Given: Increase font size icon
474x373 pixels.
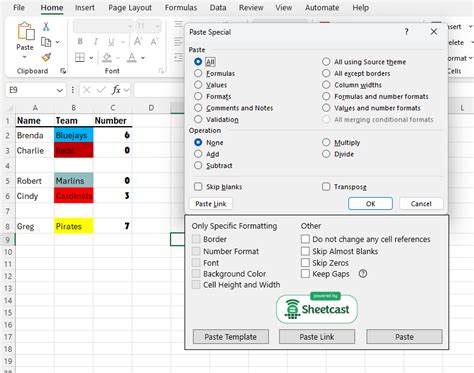Looking at the screenshot, I should click(138, 42).
